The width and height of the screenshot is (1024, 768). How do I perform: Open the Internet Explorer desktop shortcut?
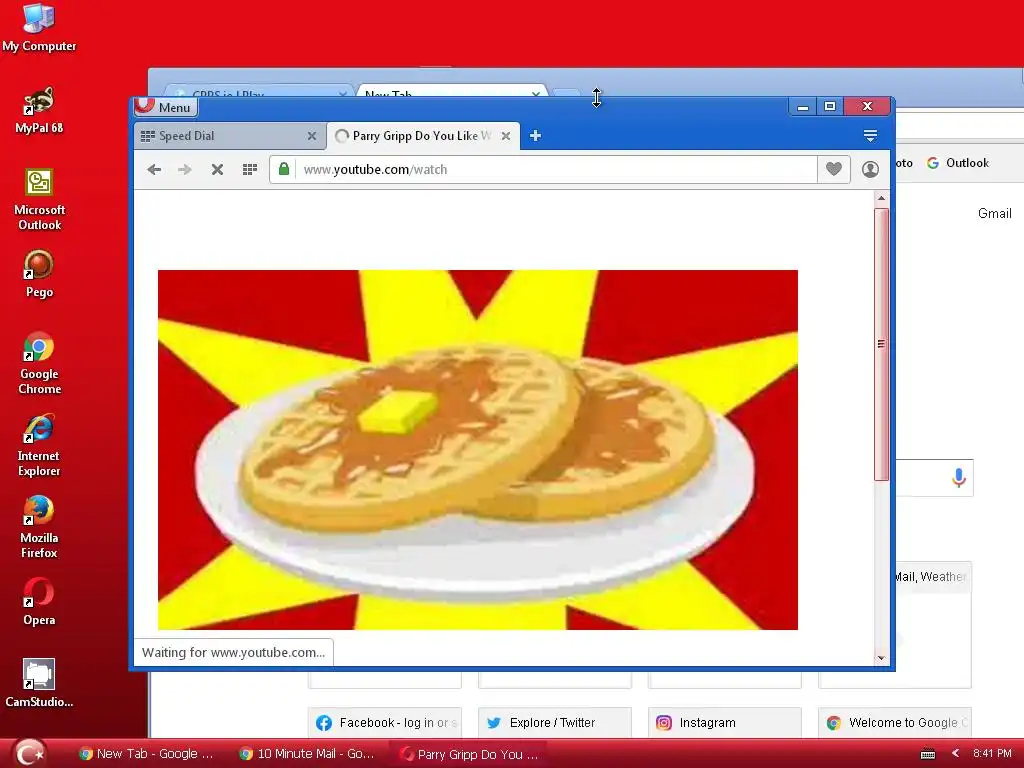[x=39, y=446]
